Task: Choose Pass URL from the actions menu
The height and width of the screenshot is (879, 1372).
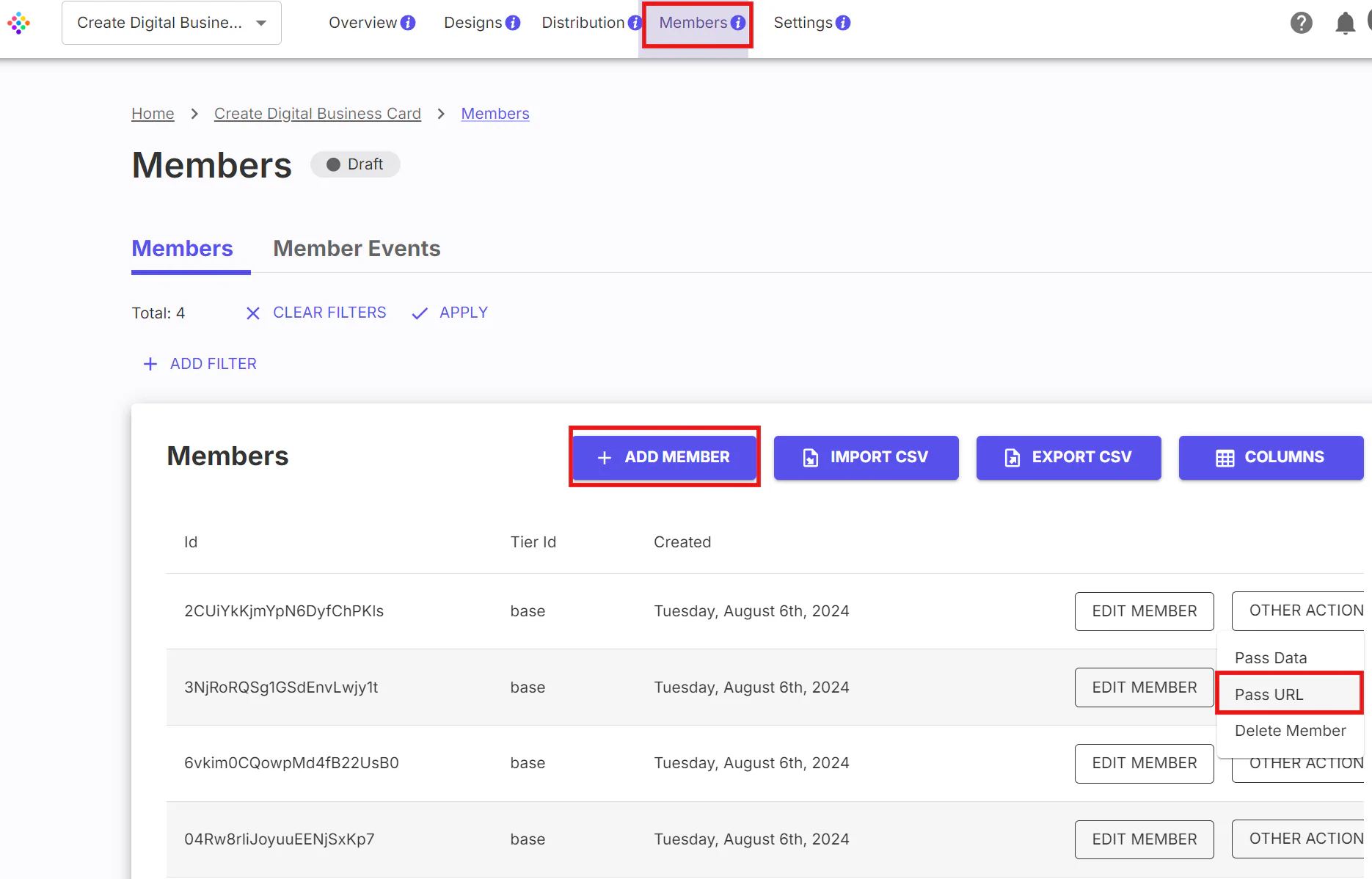Action: 1290,694
